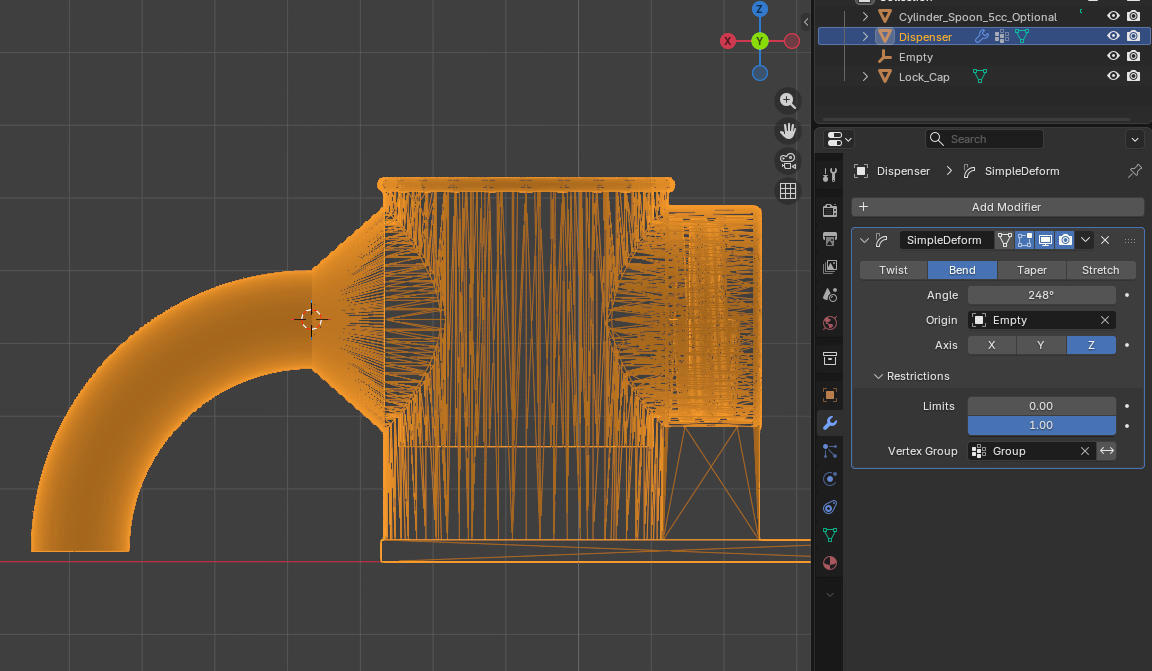Screen dimensions: 1152x671
Task: Open the World properties tab
Action: 829,323
